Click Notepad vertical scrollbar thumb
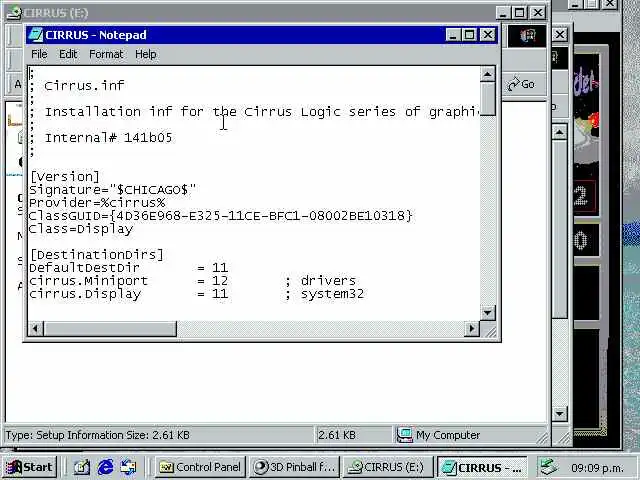 coord(488,99)
